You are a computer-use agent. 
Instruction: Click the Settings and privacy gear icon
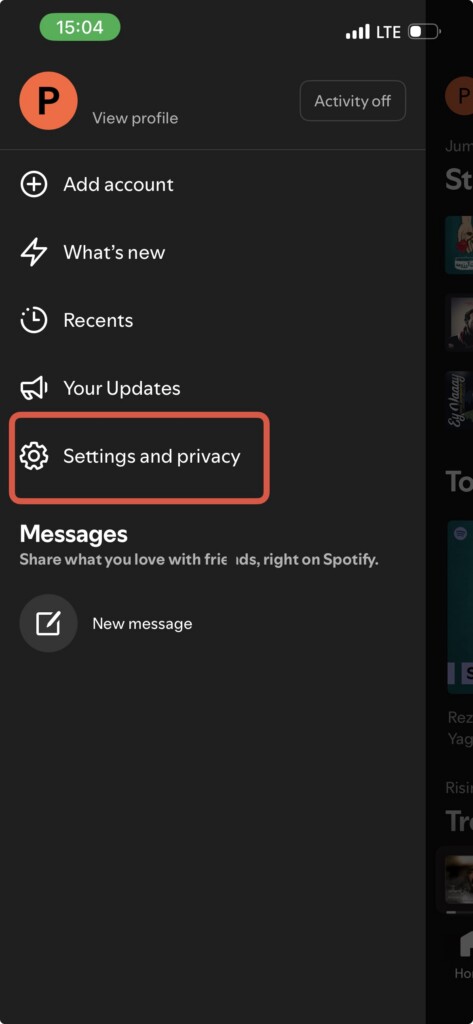(34, 456)
